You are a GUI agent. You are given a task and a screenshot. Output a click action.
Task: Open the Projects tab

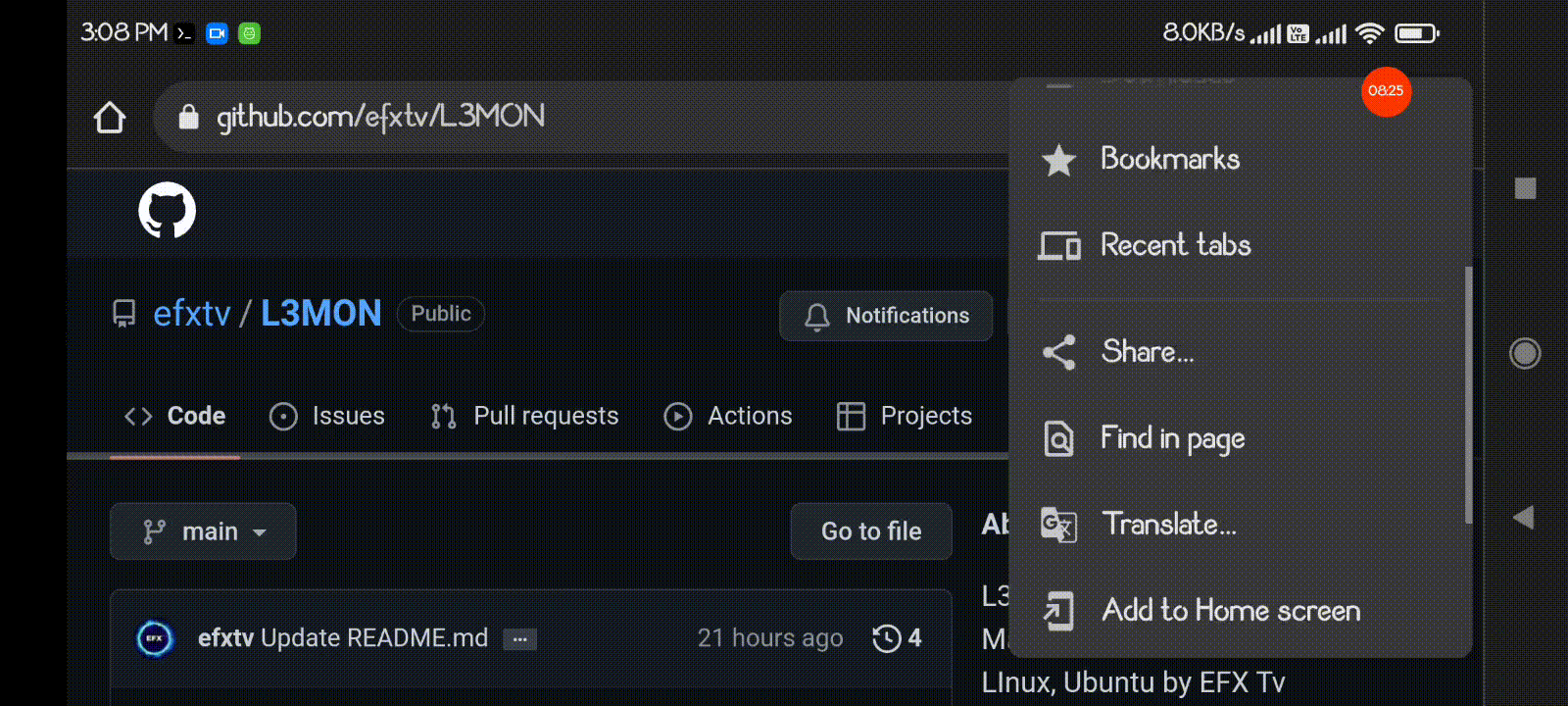pyautogui.click(x=904, y=416)
